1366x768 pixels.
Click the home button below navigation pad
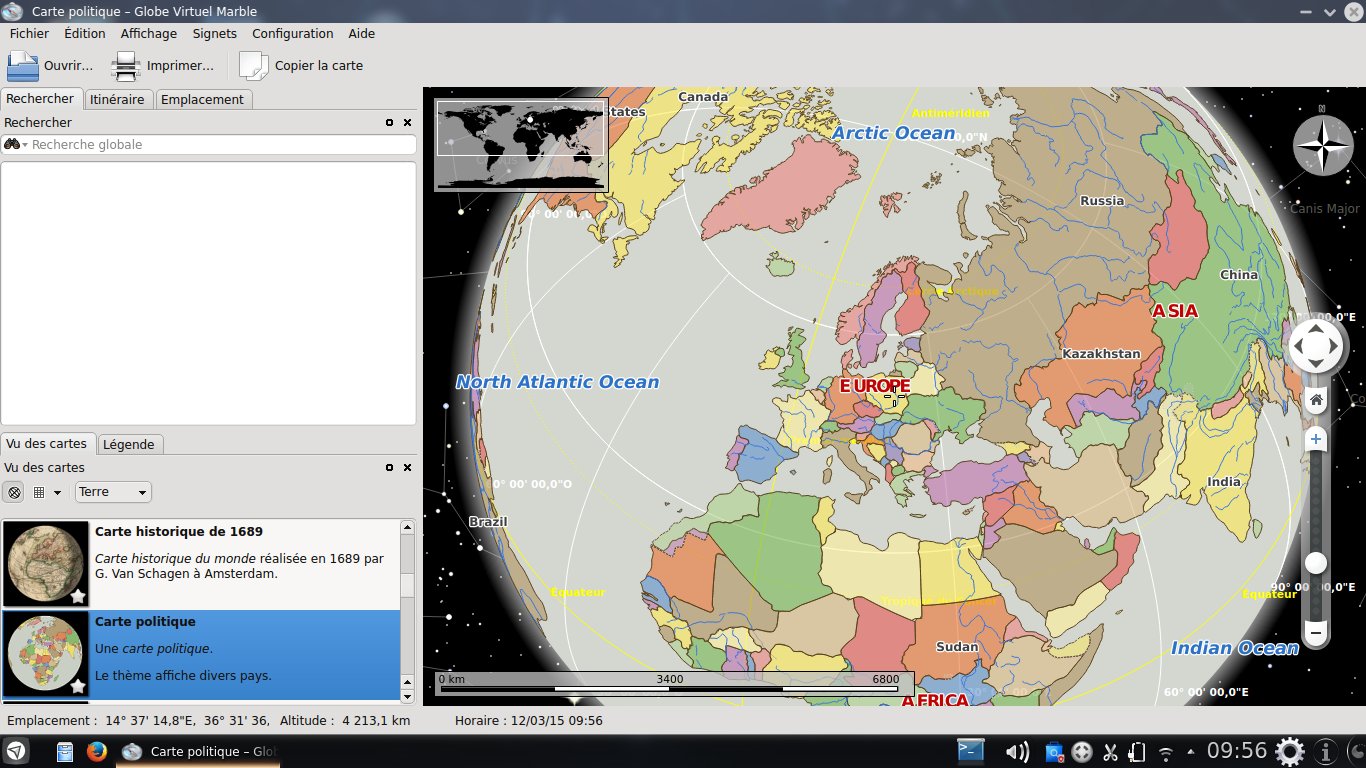point(1316,400)
